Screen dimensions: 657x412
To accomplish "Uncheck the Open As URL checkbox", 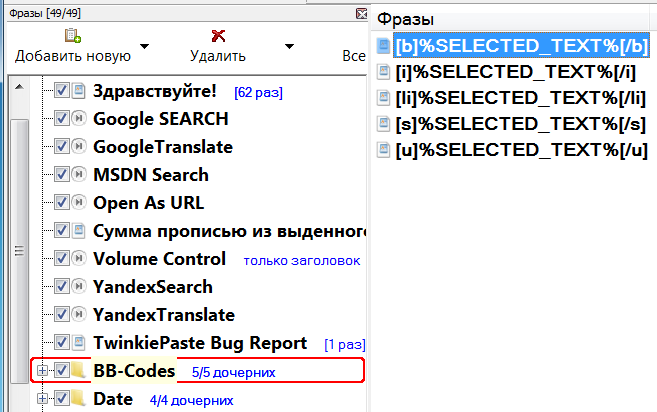I will [62, 202].
